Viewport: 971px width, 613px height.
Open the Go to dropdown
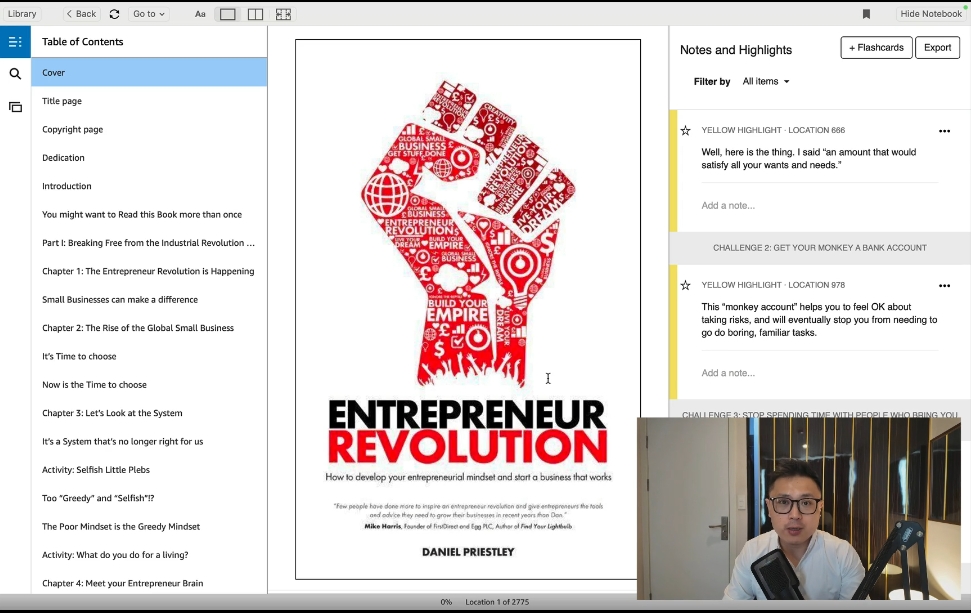149,14
